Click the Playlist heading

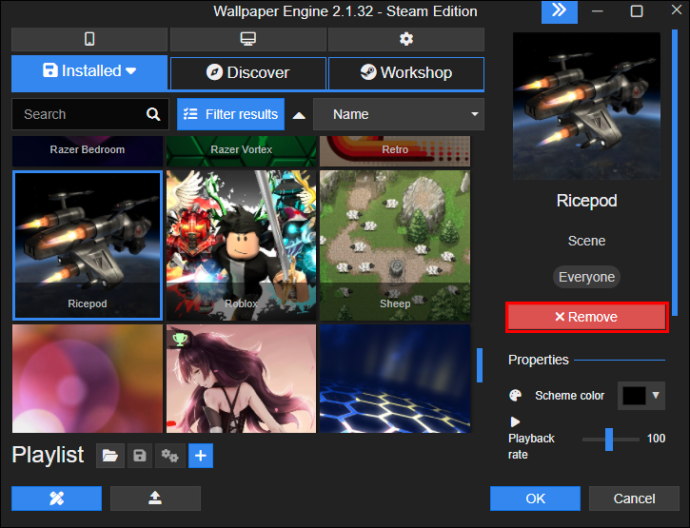point(48,455)
